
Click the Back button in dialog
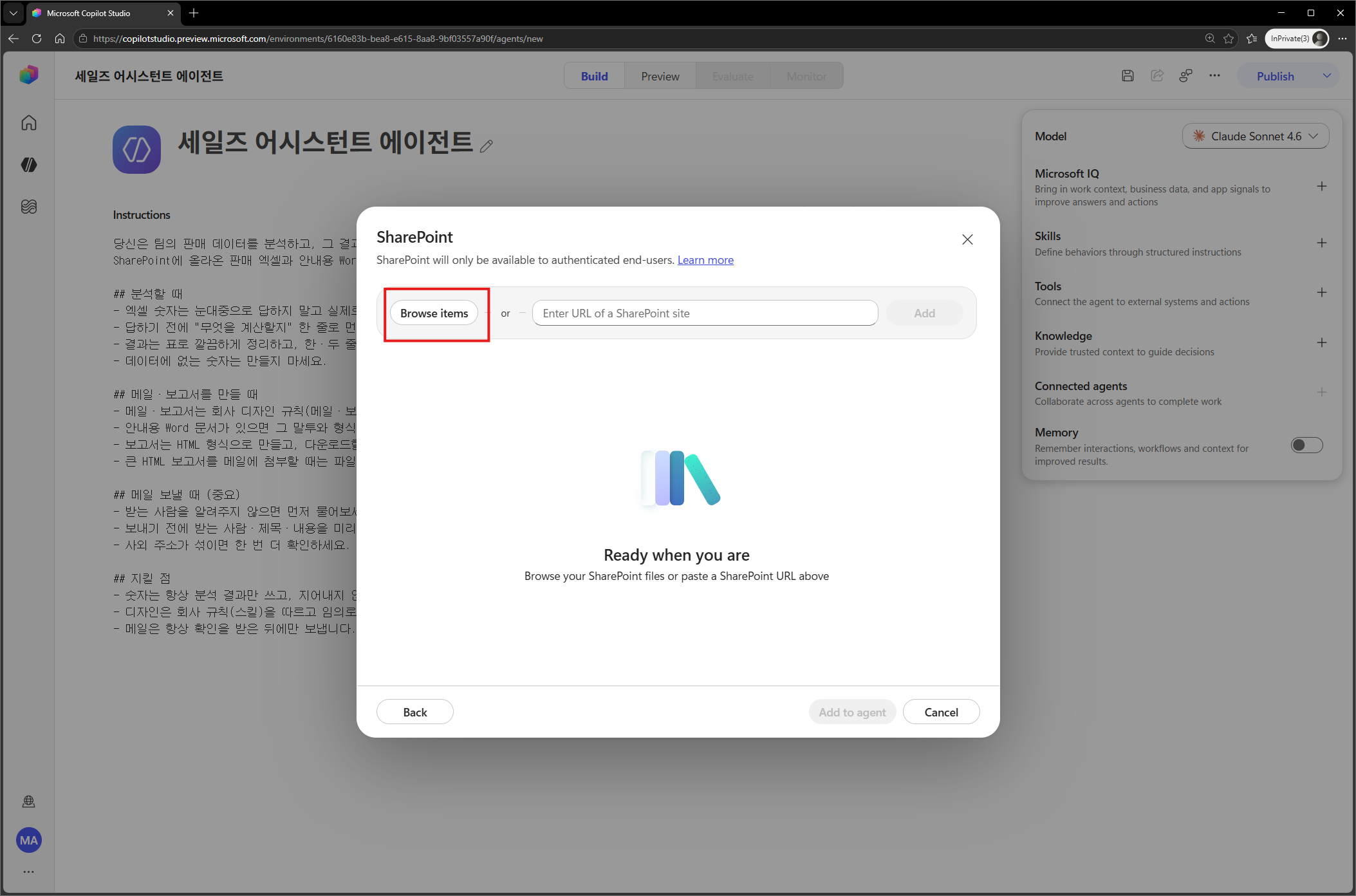(415, 712)
